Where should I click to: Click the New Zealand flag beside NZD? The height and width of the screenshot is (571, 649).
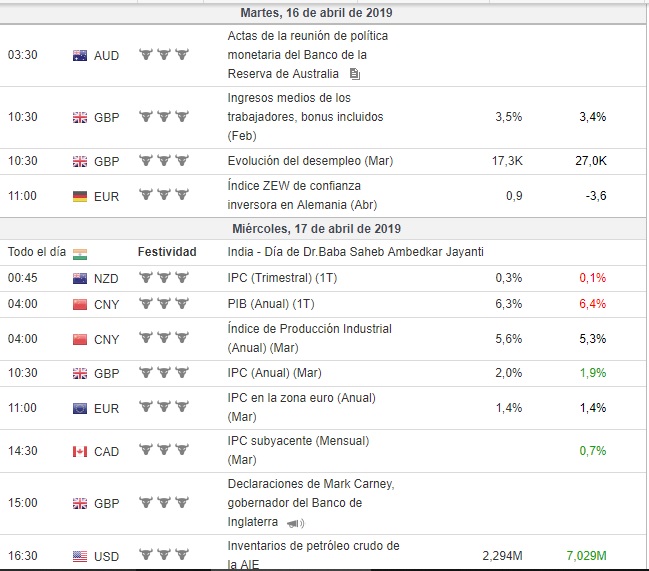[80, 278]
